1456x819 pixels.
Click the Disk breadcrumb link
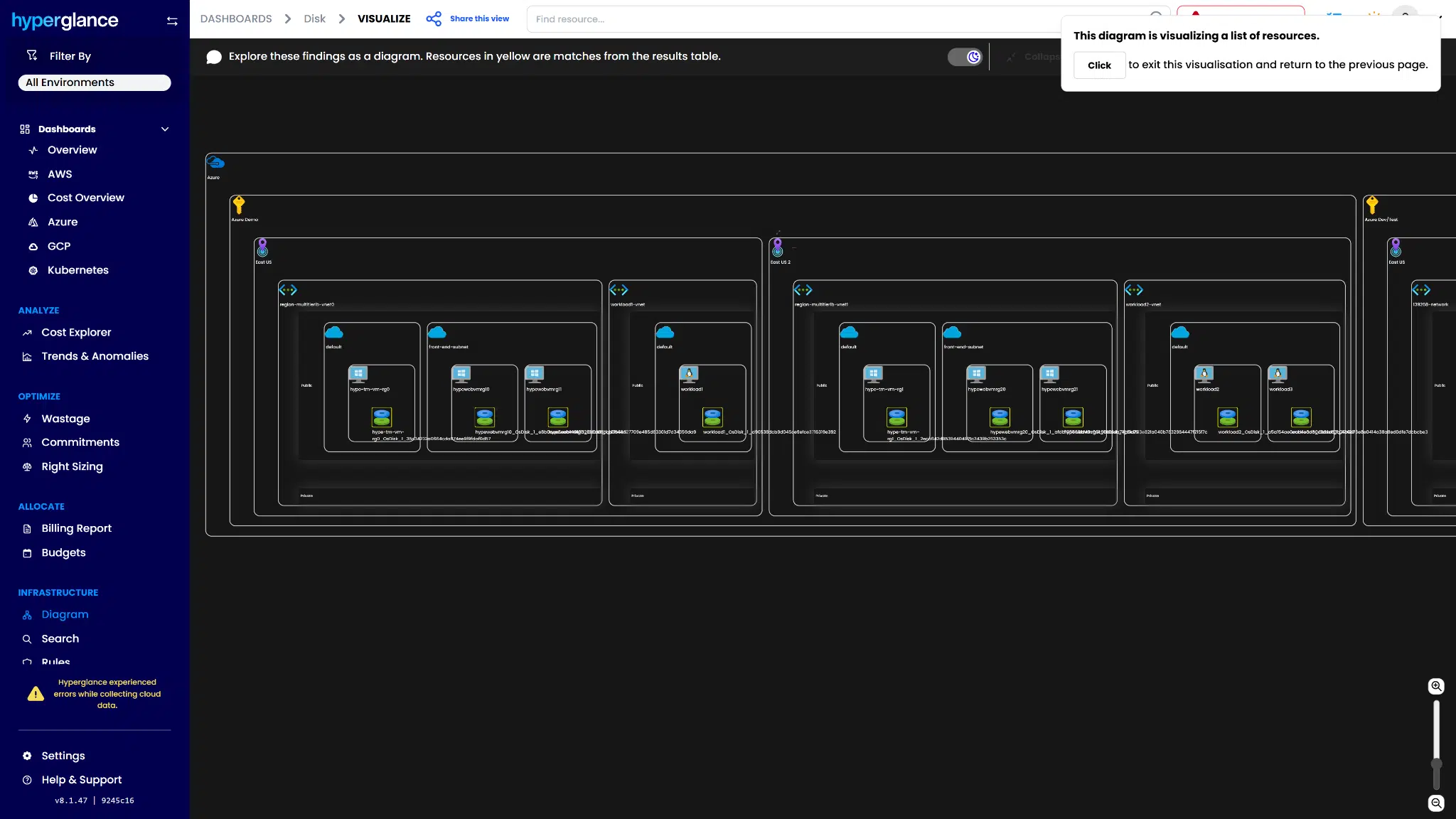pos(314,19)
